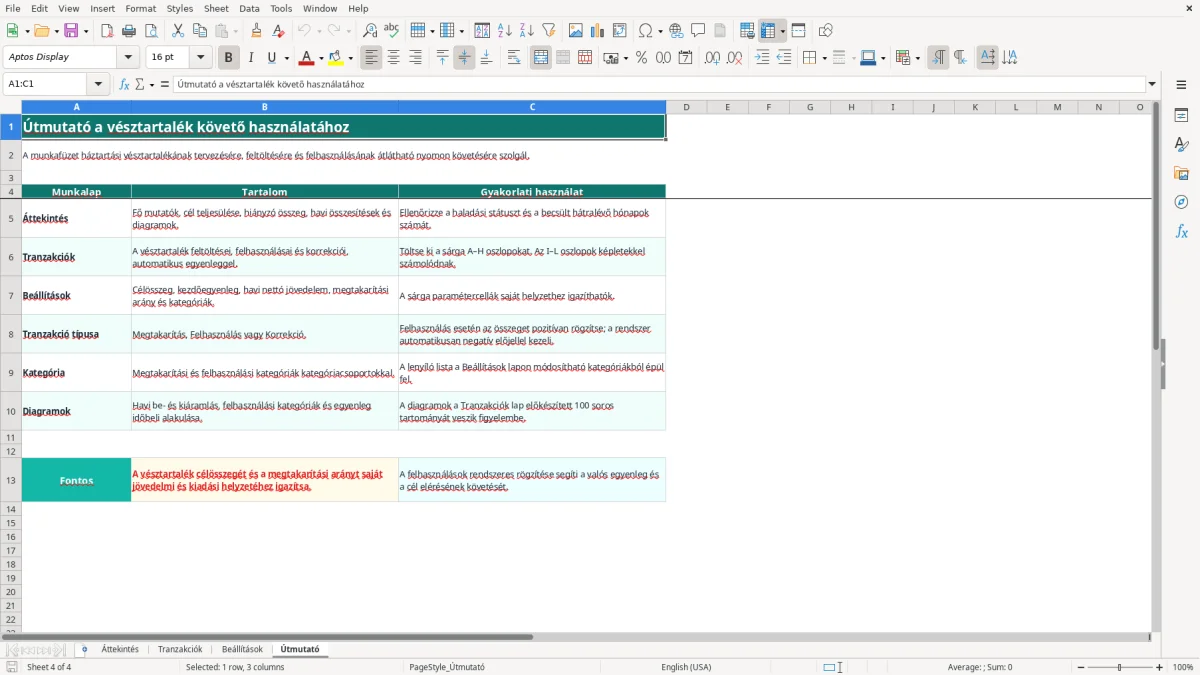The image size is (1200, 675).
Task: Open Print Preview via toolbar icon
Action: [150, 31]
